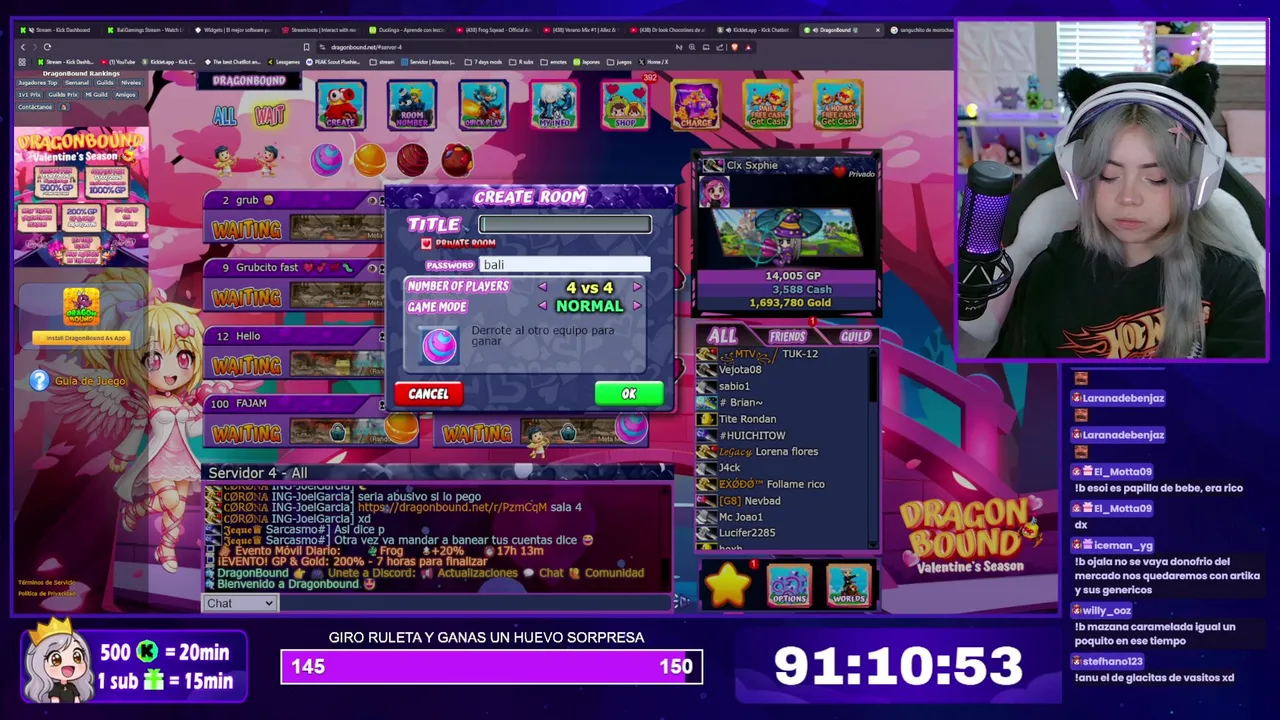This screenshot has width=1280, height=720.
Task: Select the sprinkled chocolate filter ball
Action: 457,159
